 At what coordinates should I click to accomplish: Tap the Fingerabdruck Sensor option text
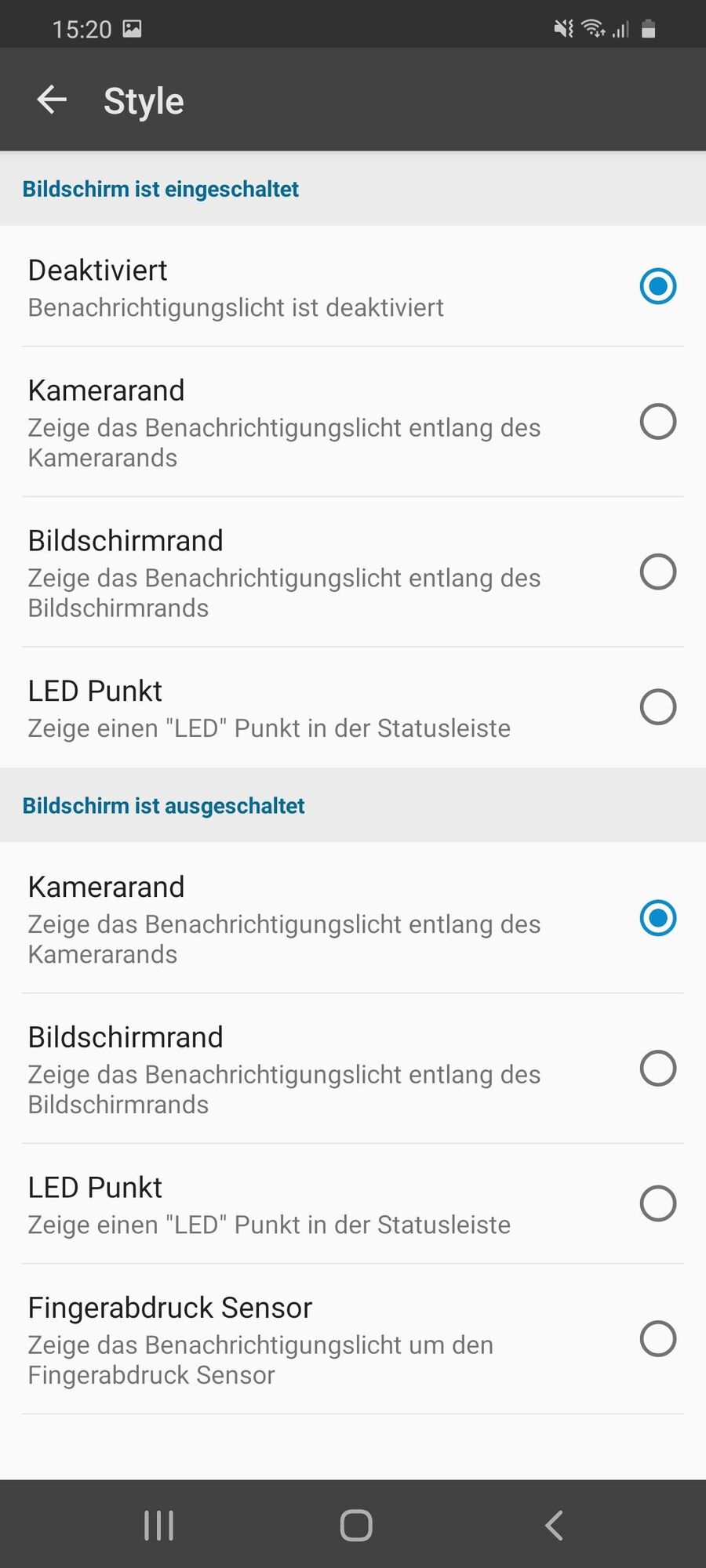click(x=170, y=1308)
